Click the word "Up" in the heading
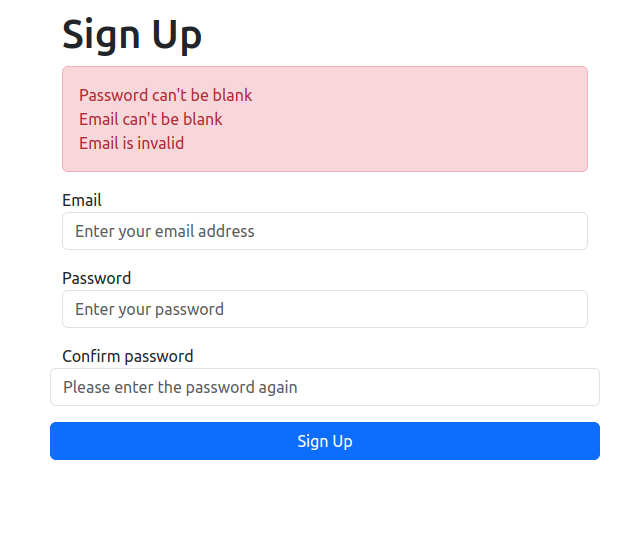This screenshot has height=551, width=632. [x=177, y=35]
